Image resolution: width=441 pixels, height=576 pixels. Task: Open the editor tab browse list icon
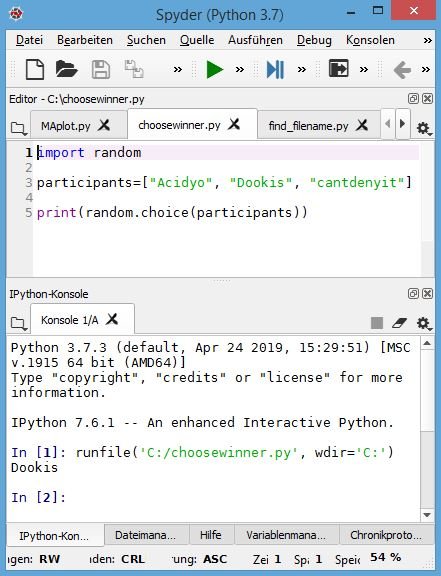(x=18, y=129)
